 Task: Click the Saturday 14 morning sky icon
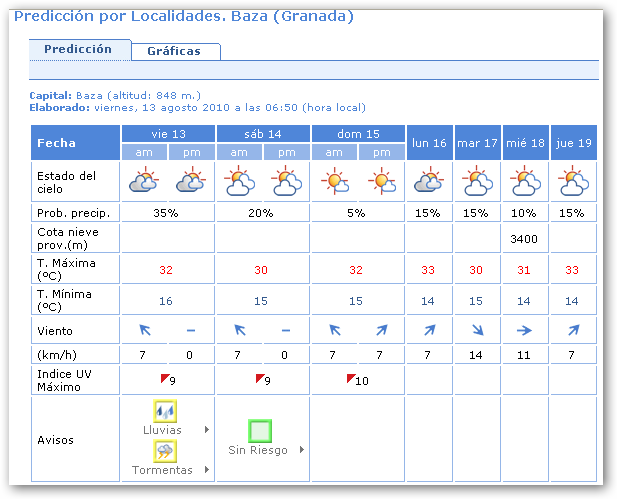238,182
